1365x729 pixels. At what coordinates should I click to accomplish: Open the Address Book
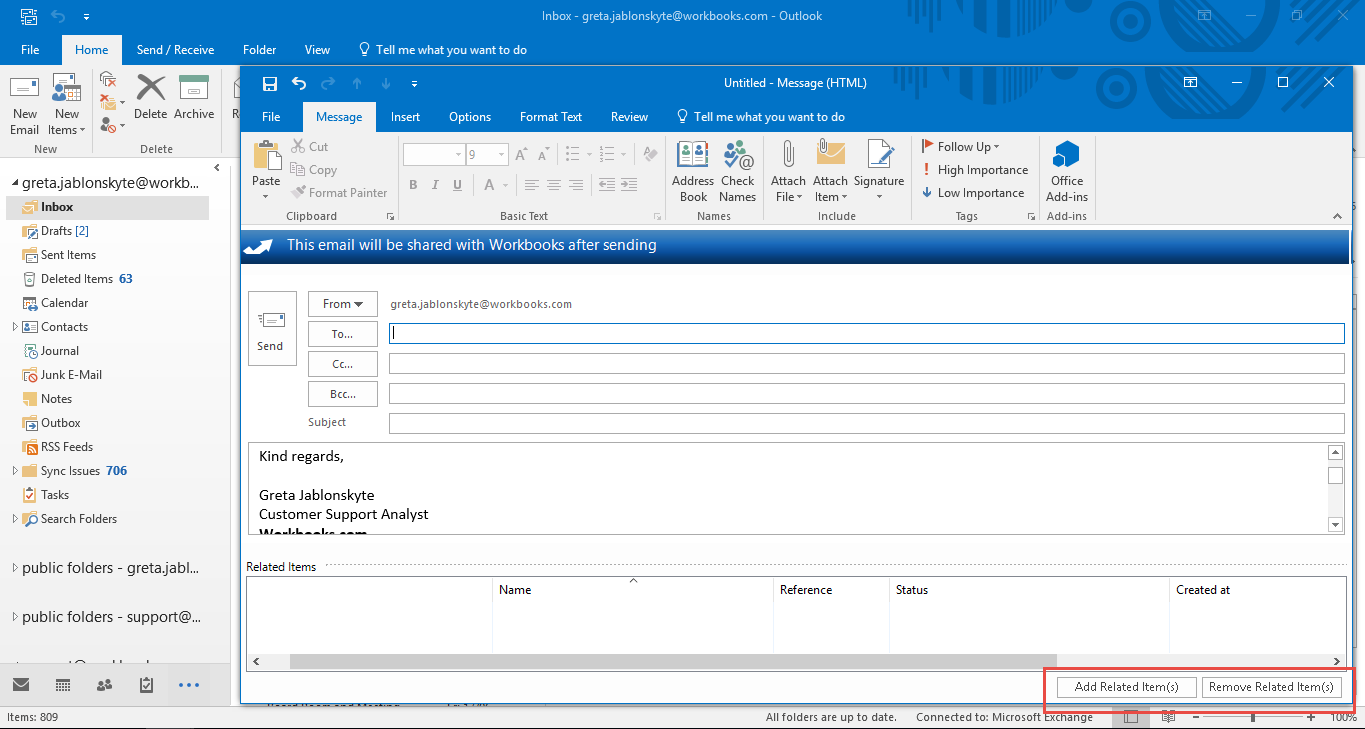coord(693,171)
